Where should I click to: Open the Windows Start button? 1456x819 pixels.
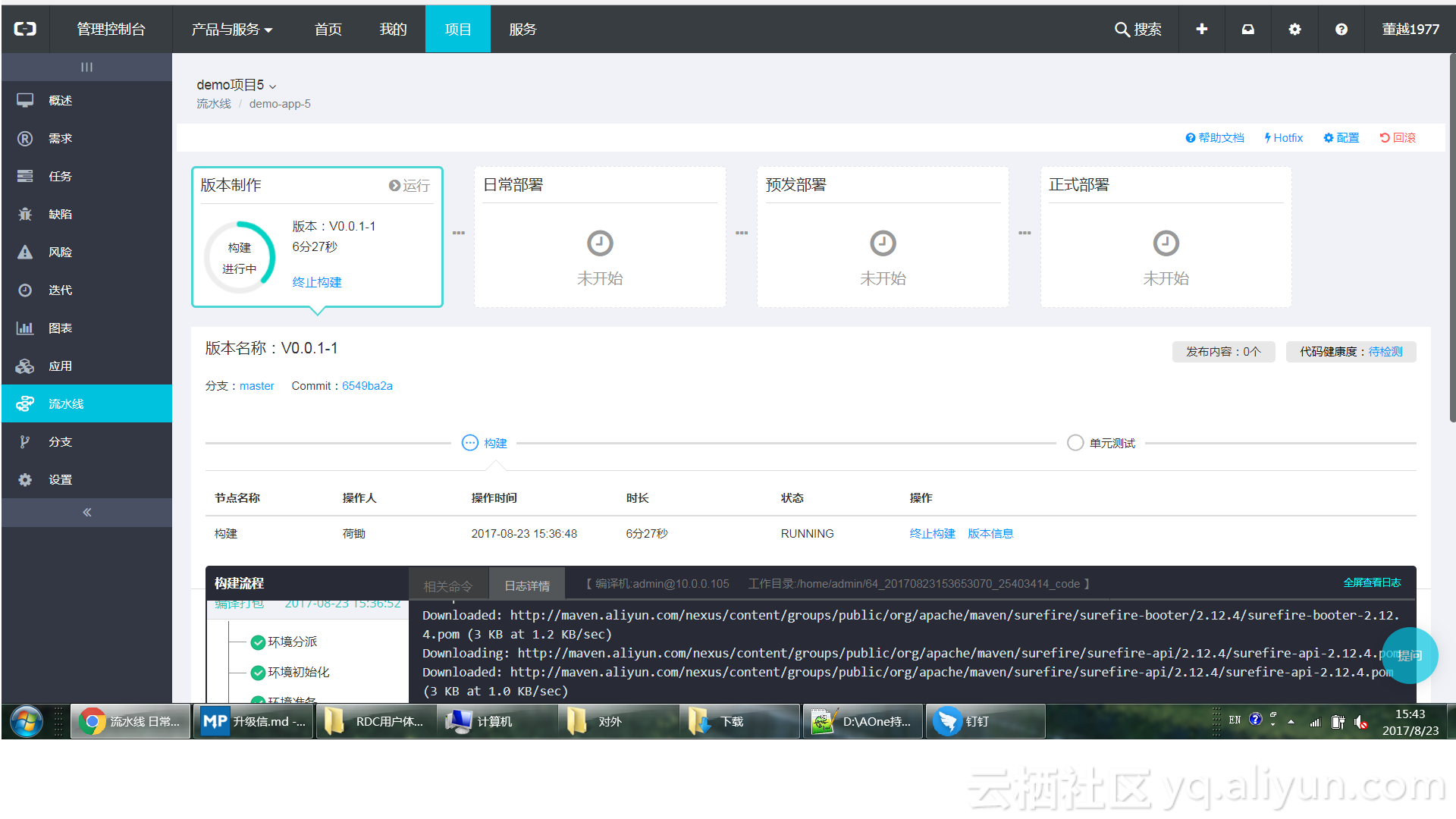27,721
